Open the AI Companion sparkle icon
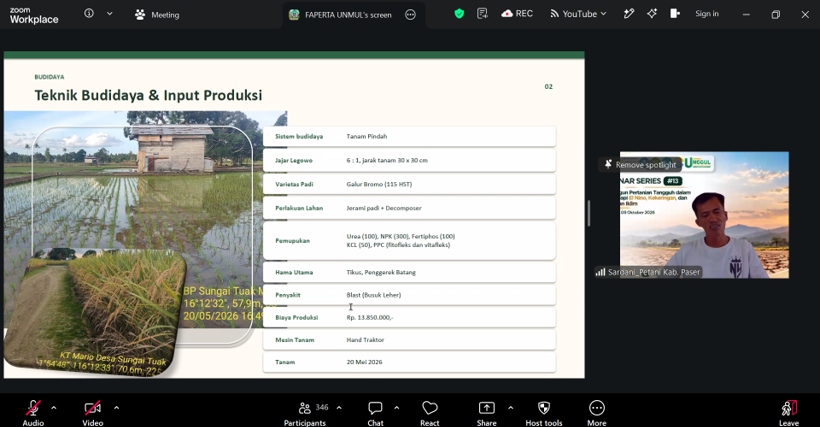Image resolution: width=820 pixels, height=427 pixels. click(652, 14)
